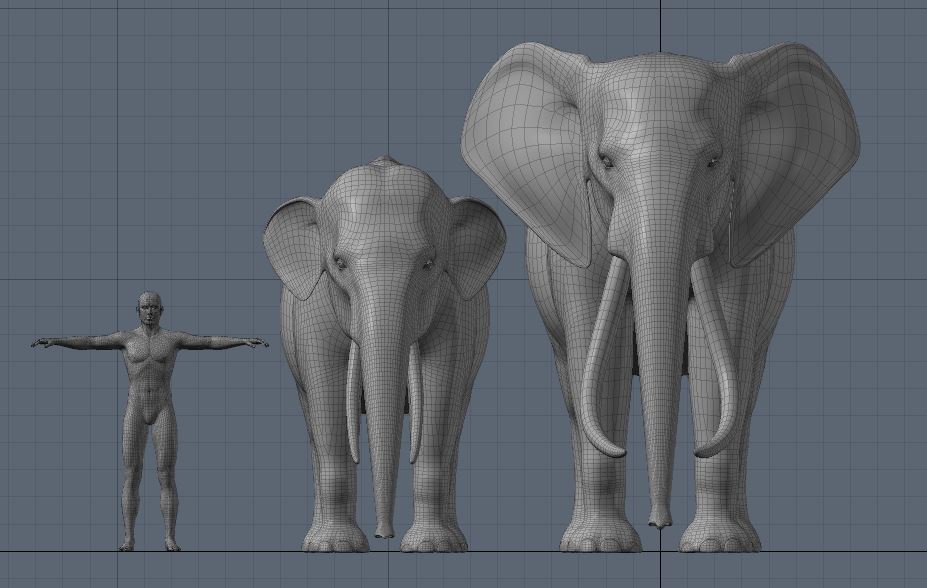Pick the small elephant's screen-left front foot
This screenshot has height=588, width=927.
335,540
